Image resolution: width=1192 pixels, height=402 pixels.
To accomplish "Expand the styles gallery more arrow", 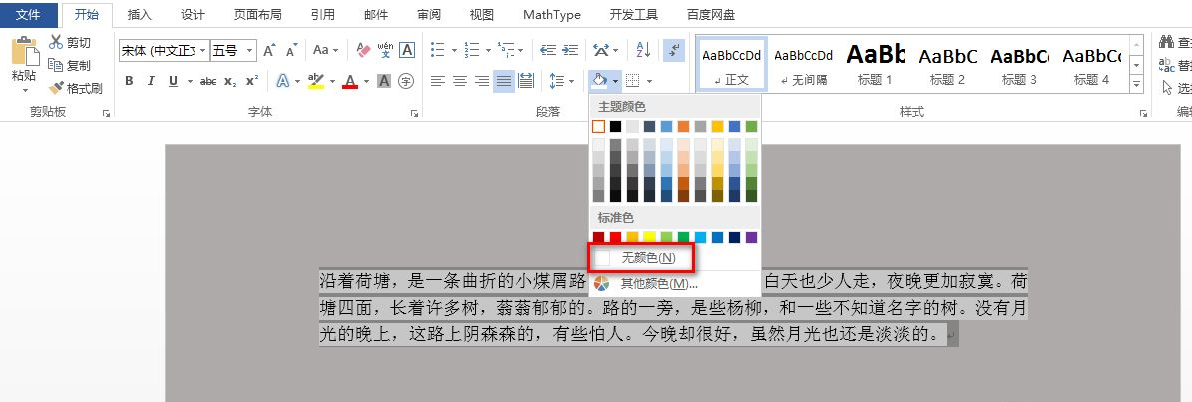I will pos(1137,84).
